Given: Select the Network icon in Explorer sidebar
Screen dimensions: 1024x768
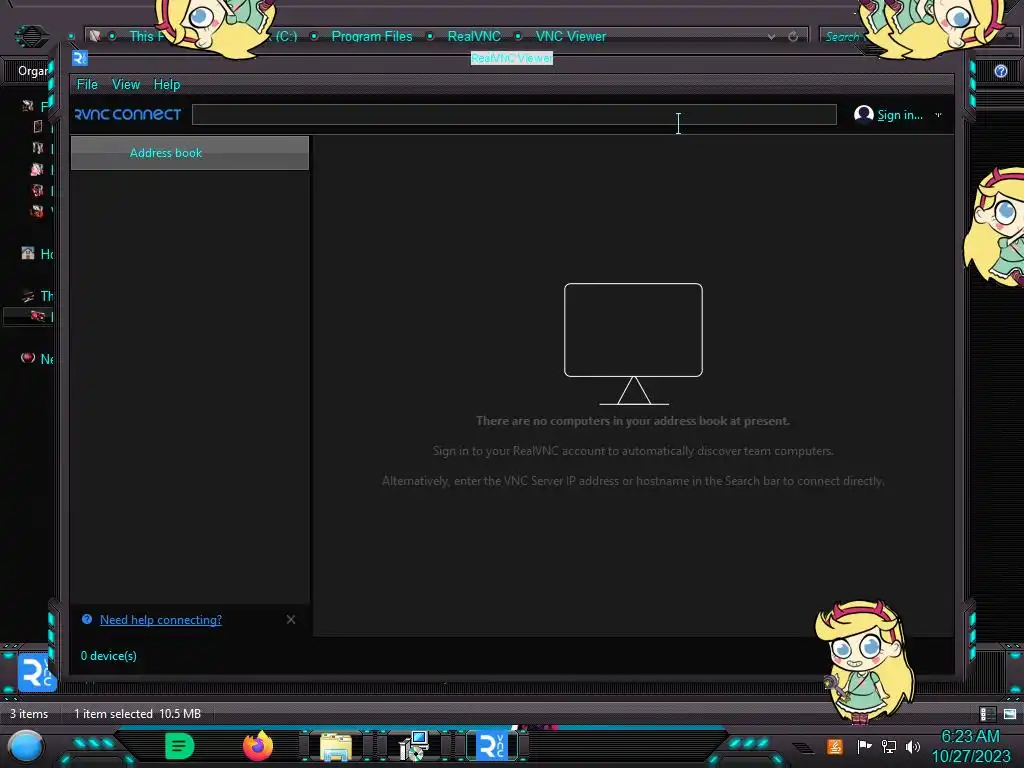Looking at the screenshot, I should tap(27, 358).
